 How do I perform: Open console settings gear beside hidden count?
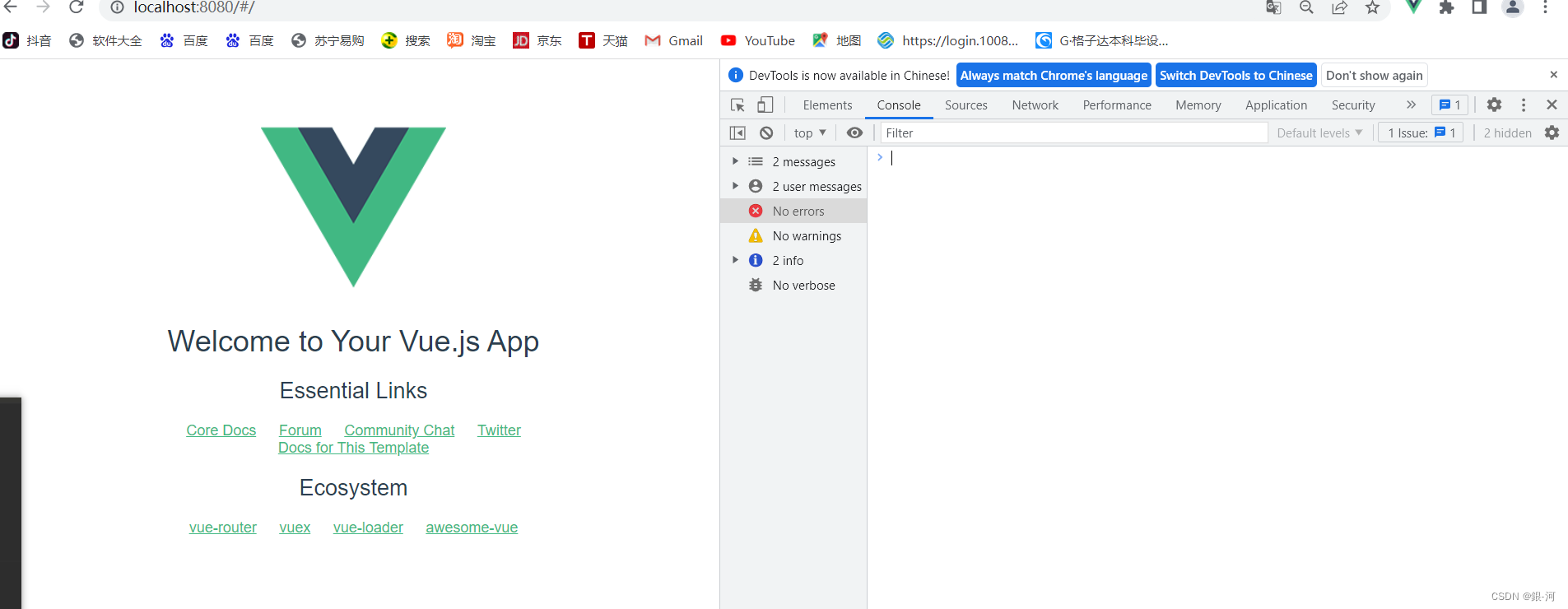coord(1552,132)
